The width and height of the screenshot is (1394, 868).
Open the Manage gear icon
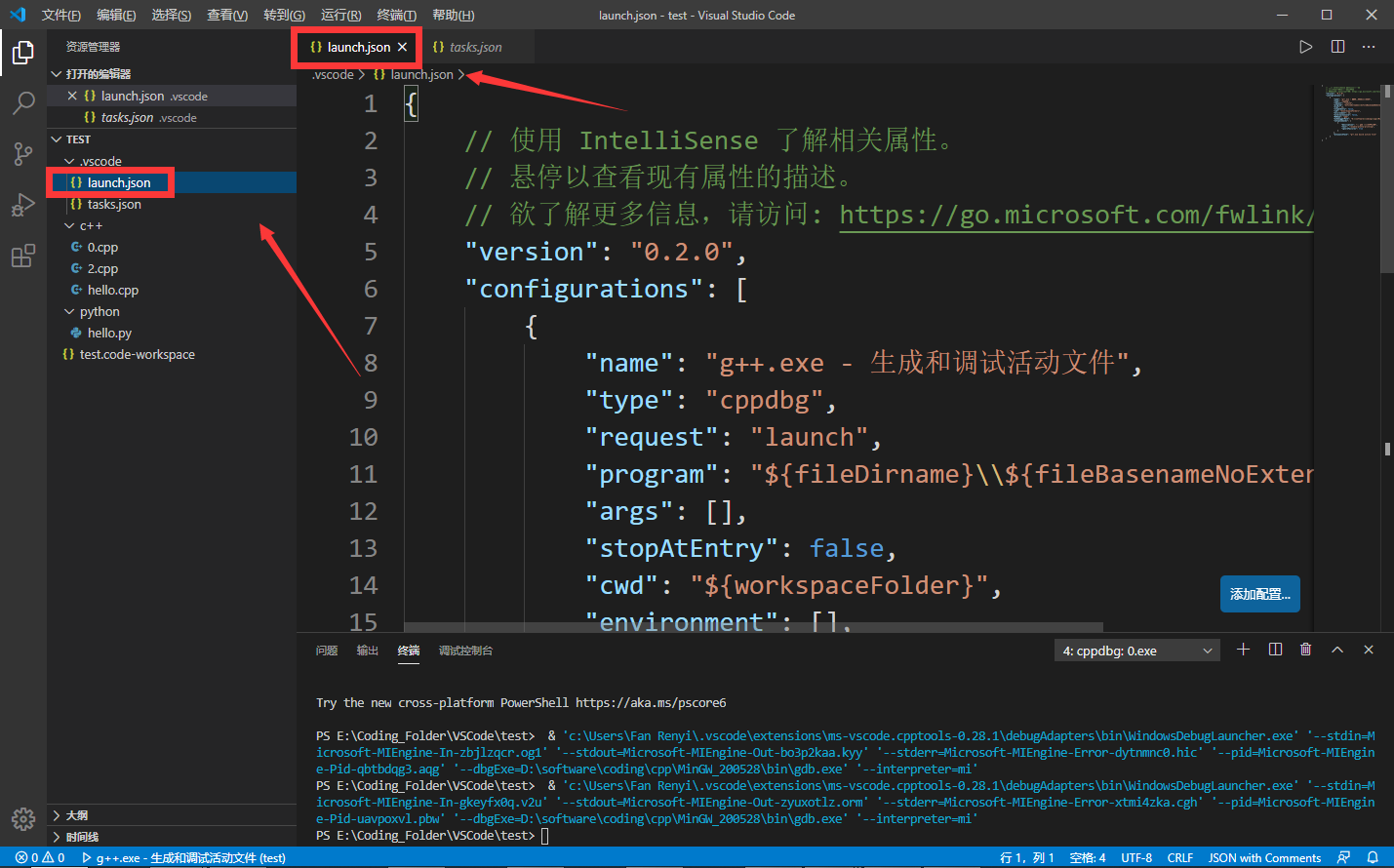(x=23, y=819)
